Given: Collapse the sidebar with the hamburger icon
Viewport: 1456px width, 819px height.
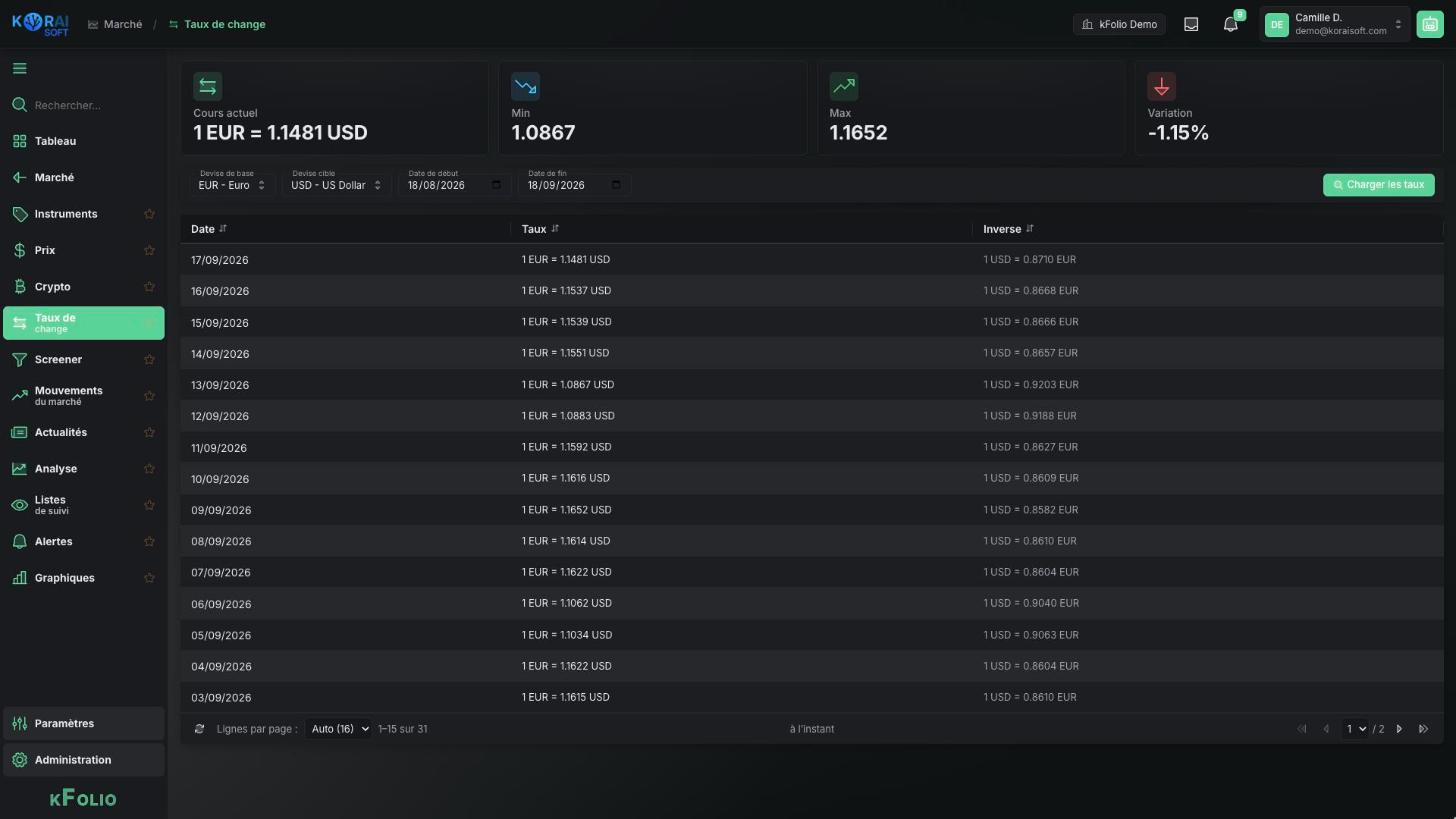Looking at the screenshot, I should 19,69.
